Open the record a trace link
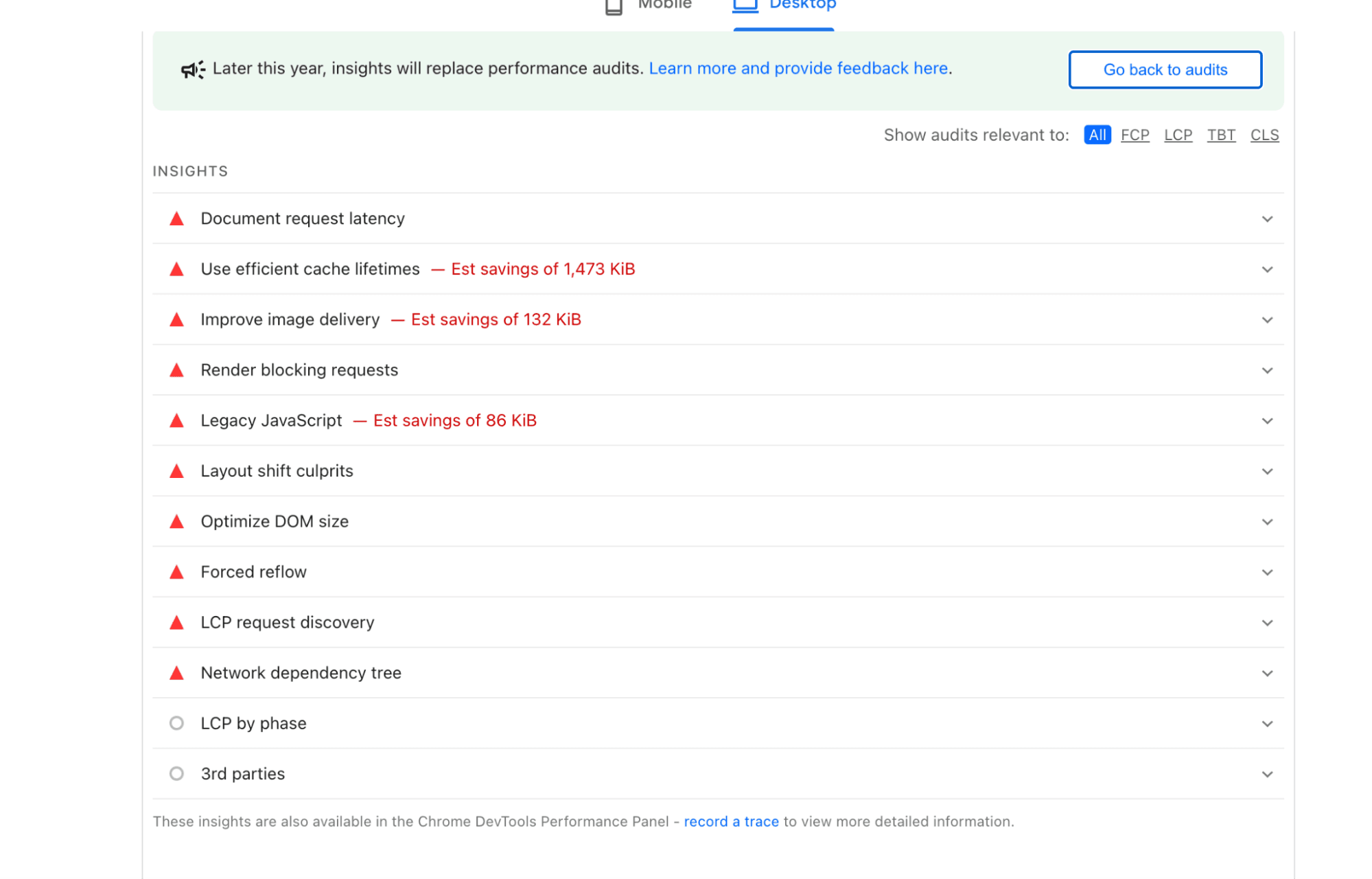 tap(731, 822)
